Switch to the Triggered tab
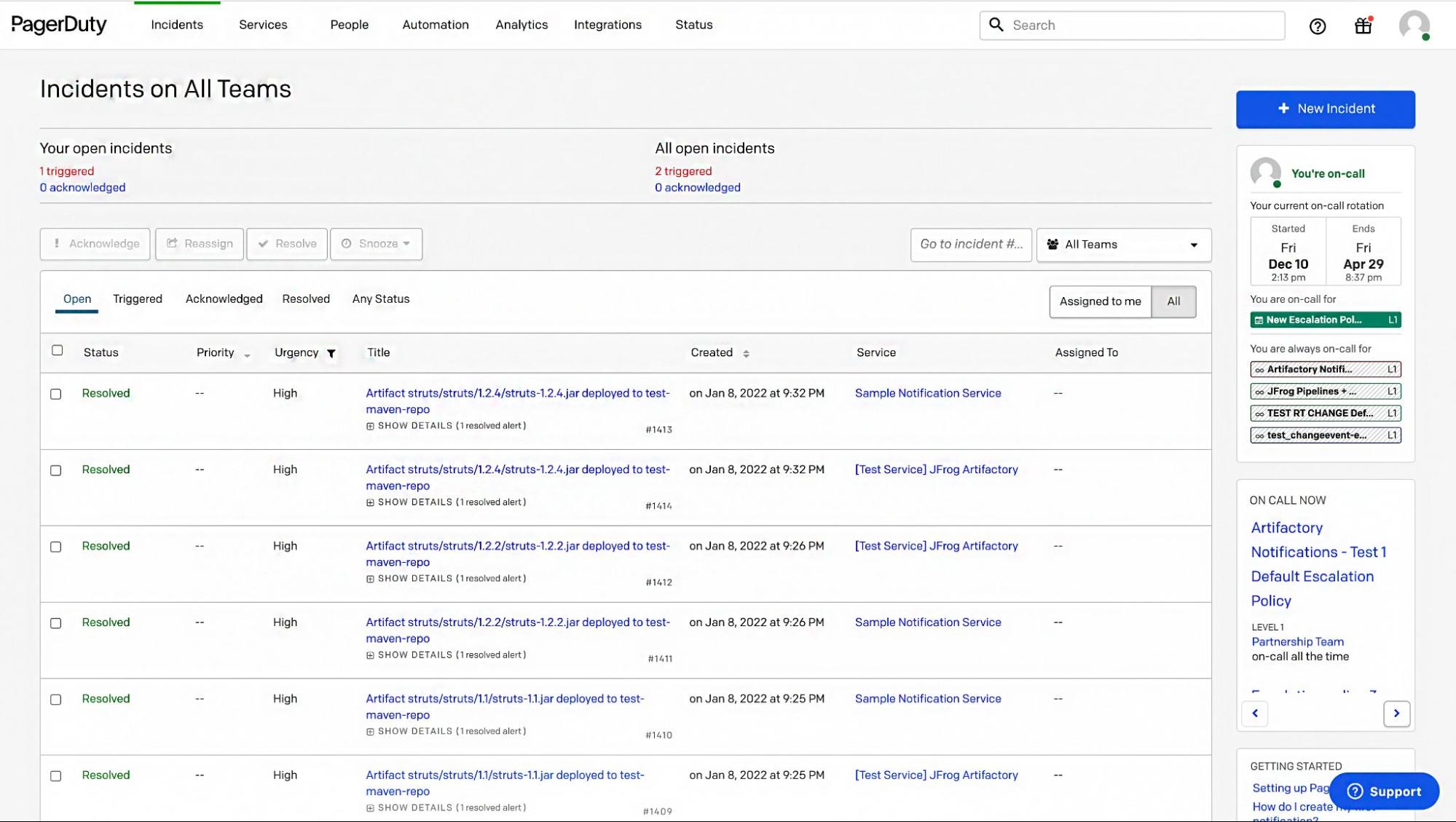Image resolution: width=1456 pixels, height=822 pixels. coord(138,299)
